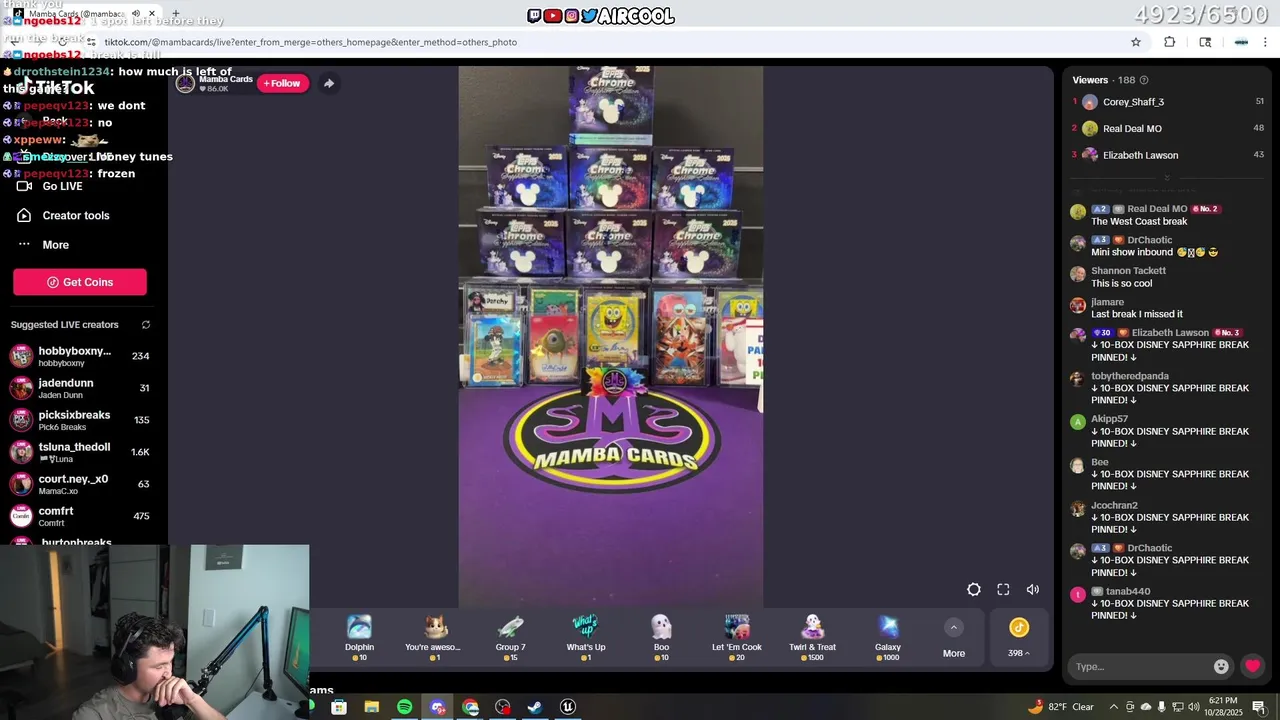1280x720 pixels.
Task: Select Go LIVE in sidebar
Action: coord(62,186)
